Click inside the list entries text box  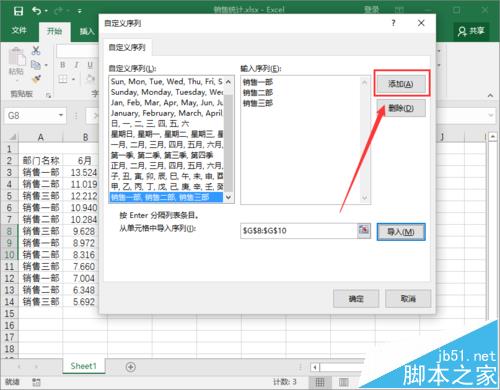point(301,140)
